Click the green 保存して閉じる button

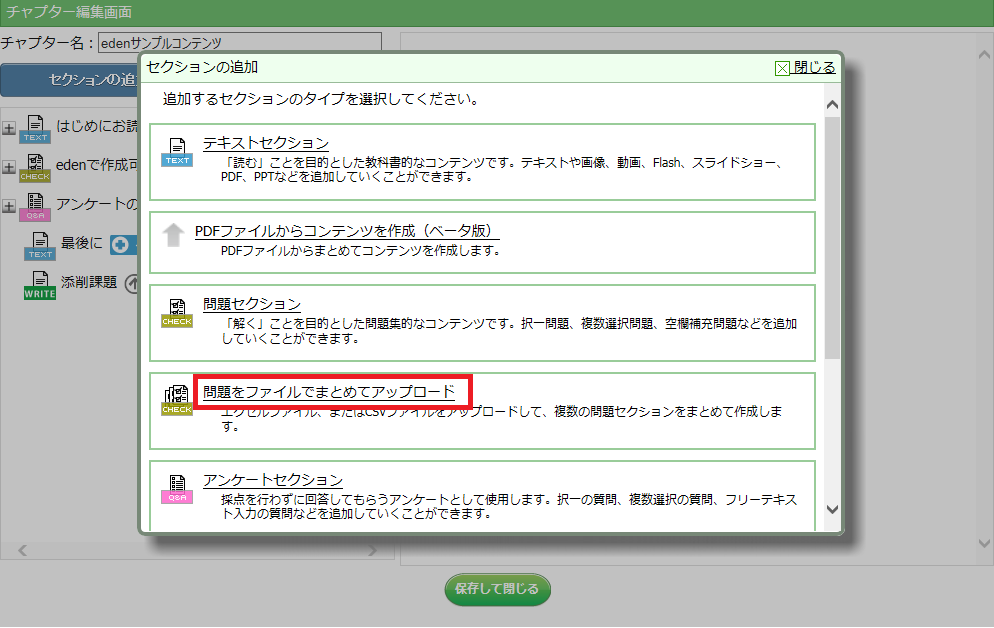click(x=498, y=589)
